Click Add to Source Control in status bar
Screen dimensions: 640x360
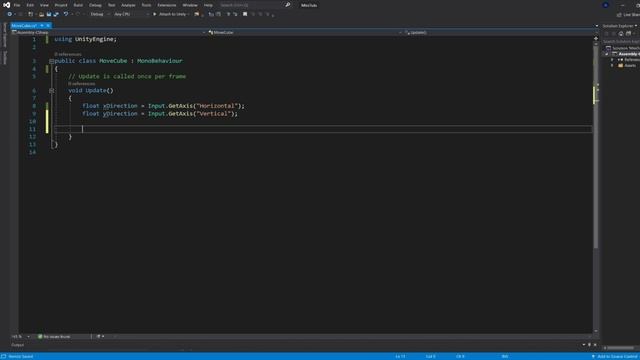615,356
